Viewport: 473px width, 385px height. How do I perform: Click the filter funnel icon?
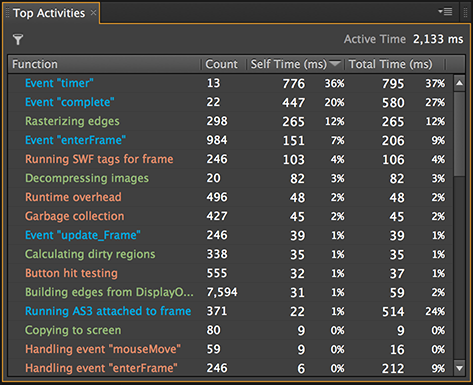(x=18, y=40)
